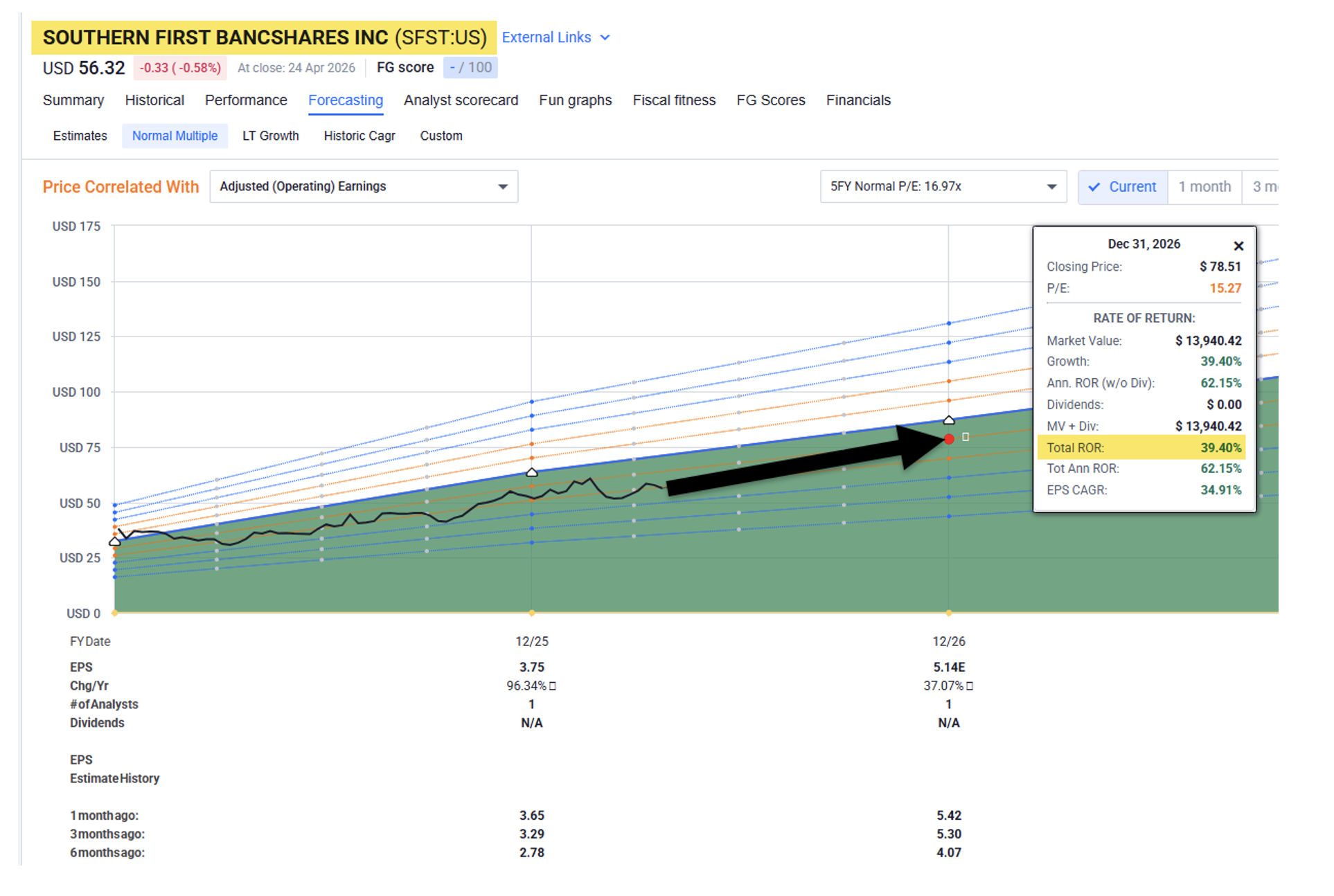
Task: Expand the External Links menu
Action: click(546, 37)
